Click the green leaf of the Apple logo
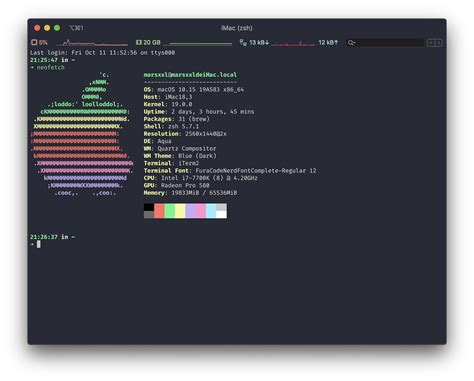 pyautogui.click(x=96, y=86)
